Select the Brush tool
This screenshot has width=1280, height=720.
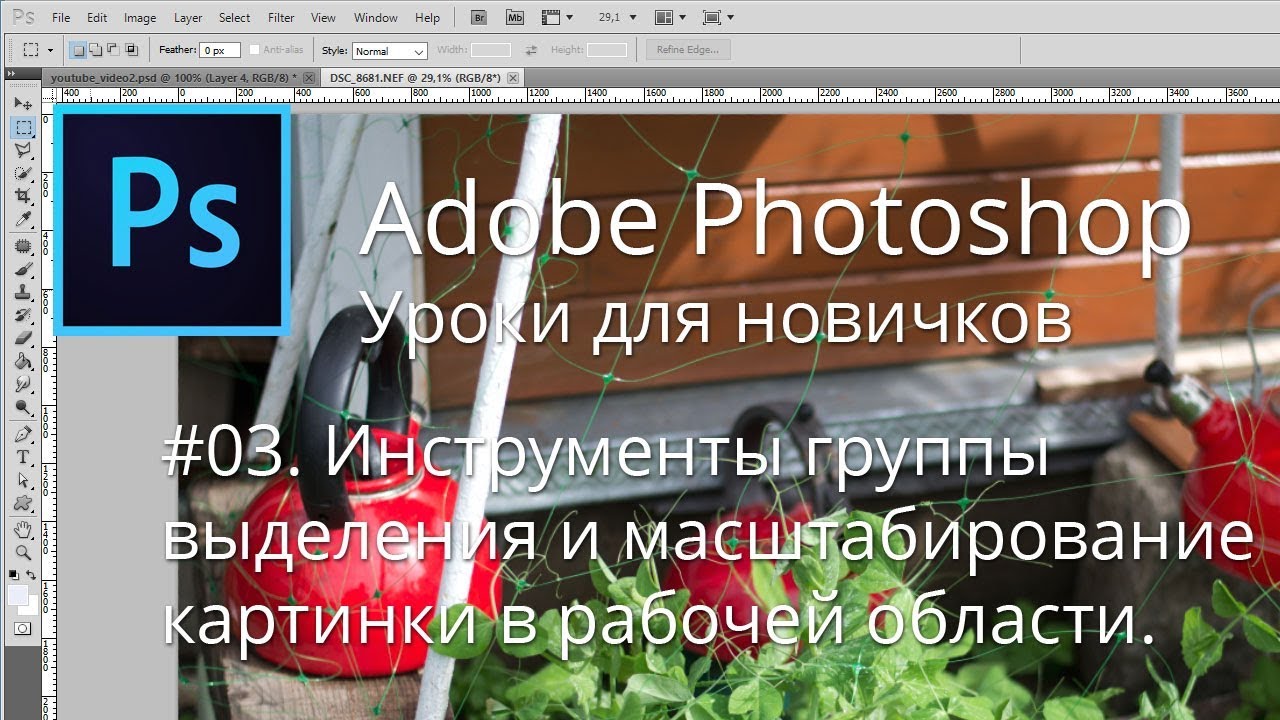pyautogui.click(x=22, y=269)
